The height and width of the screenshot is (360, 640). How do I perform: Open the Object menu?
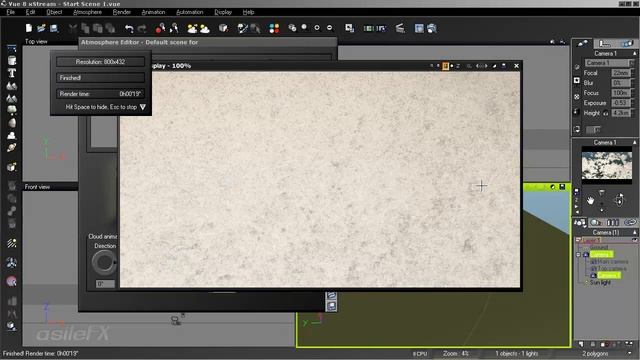pyautogui.click(x=54, y=12)
